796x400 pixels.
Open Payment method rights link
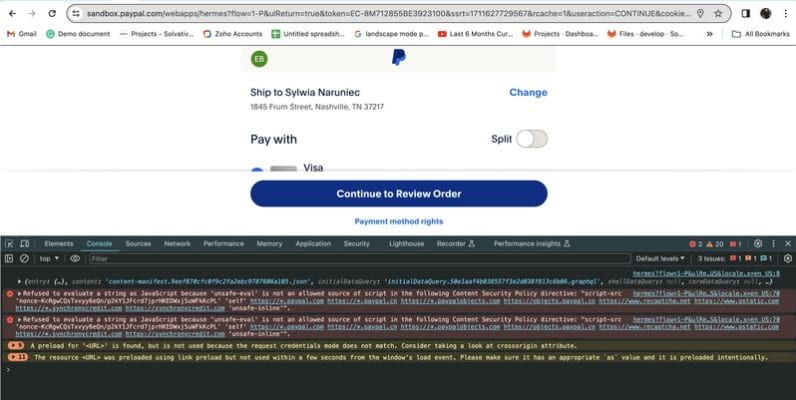pos(399,221)
